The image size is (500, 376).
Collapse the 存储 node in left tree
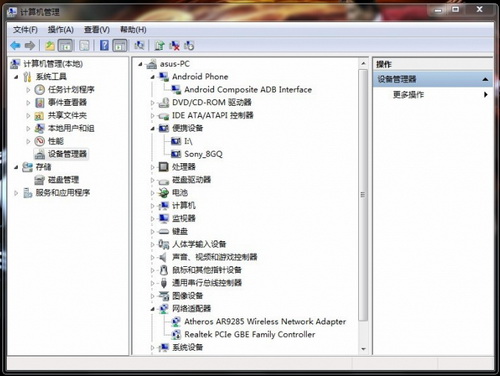click(16, 167)
